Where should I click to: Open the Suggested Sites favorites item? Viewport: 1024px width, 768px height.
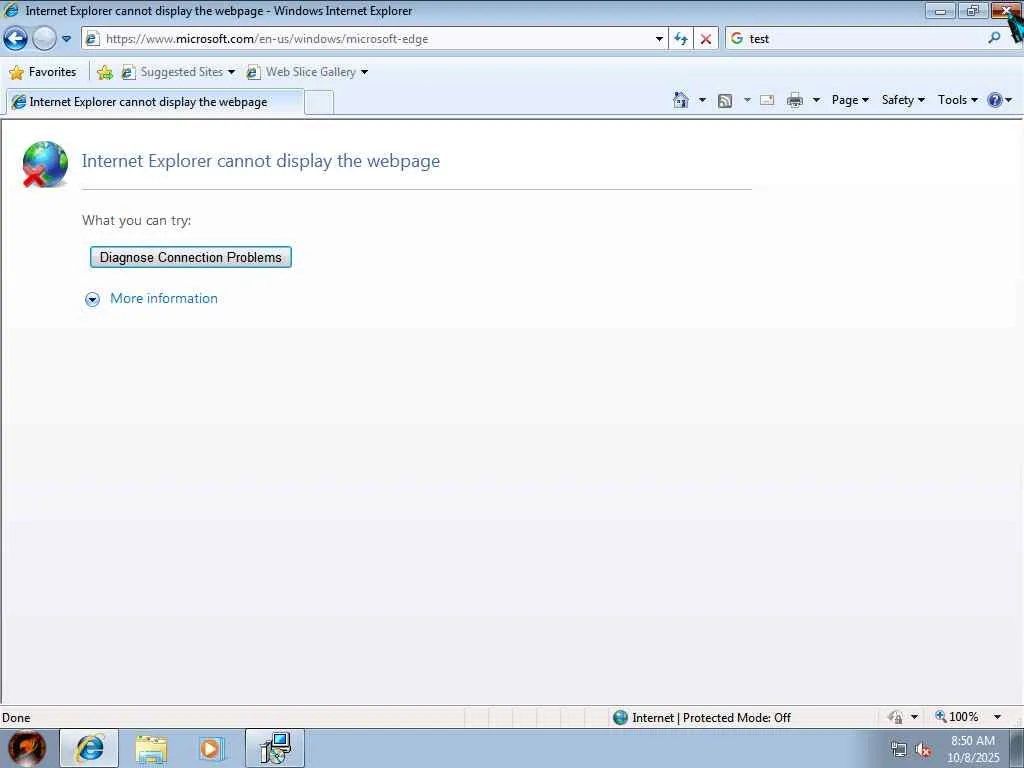pos(178,72)
